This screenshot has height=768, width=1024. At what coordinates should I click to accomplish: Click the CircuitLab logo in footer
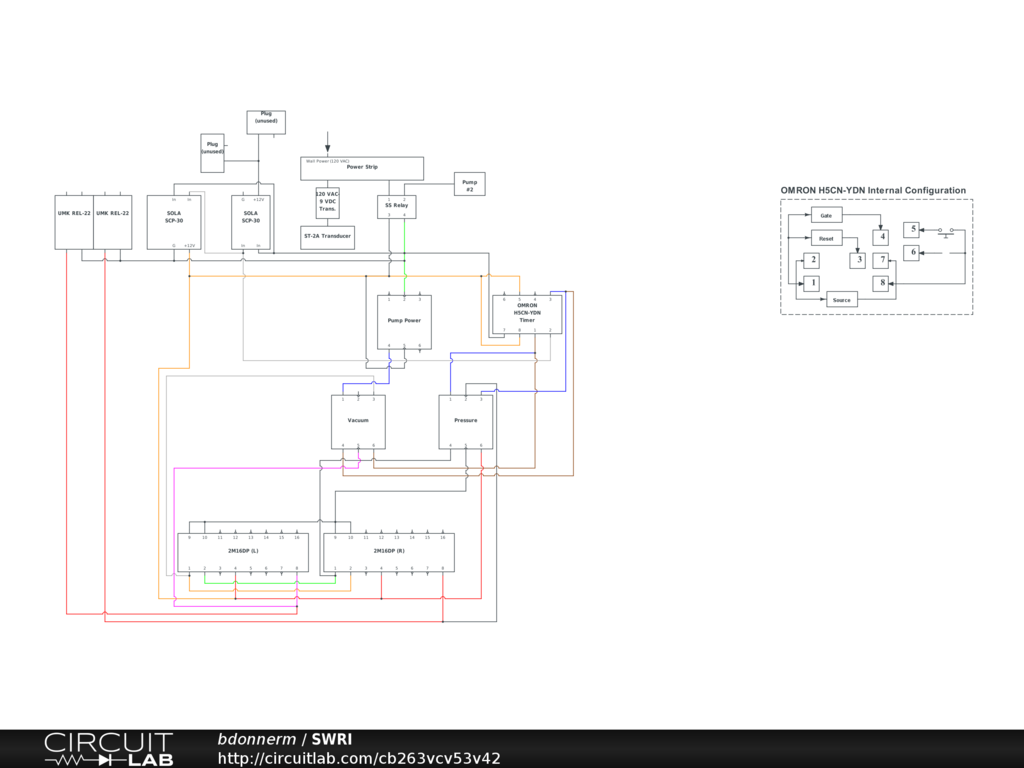point(109,749)
